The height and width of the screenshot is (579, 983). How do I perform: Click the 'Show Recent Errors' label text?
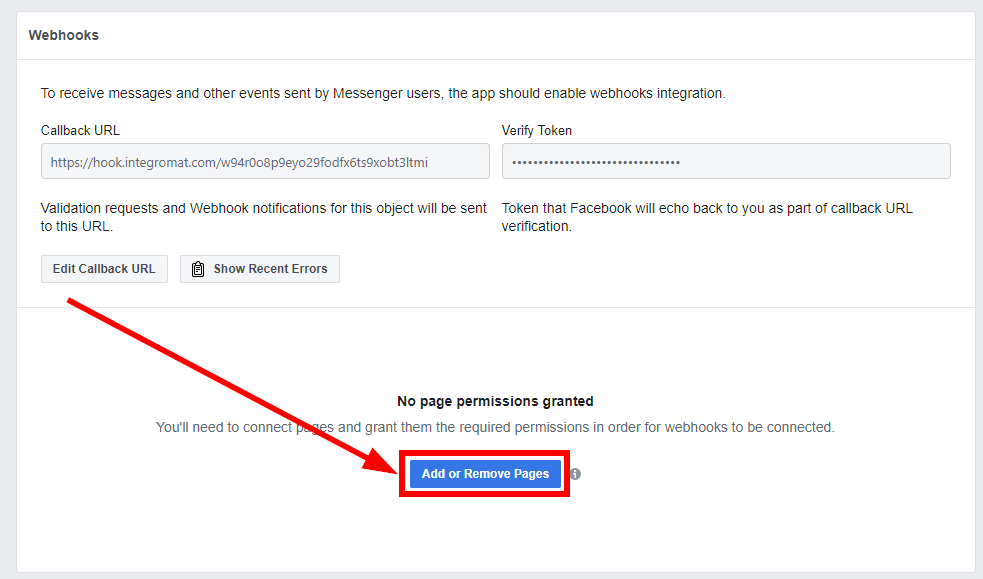[270, 269]
